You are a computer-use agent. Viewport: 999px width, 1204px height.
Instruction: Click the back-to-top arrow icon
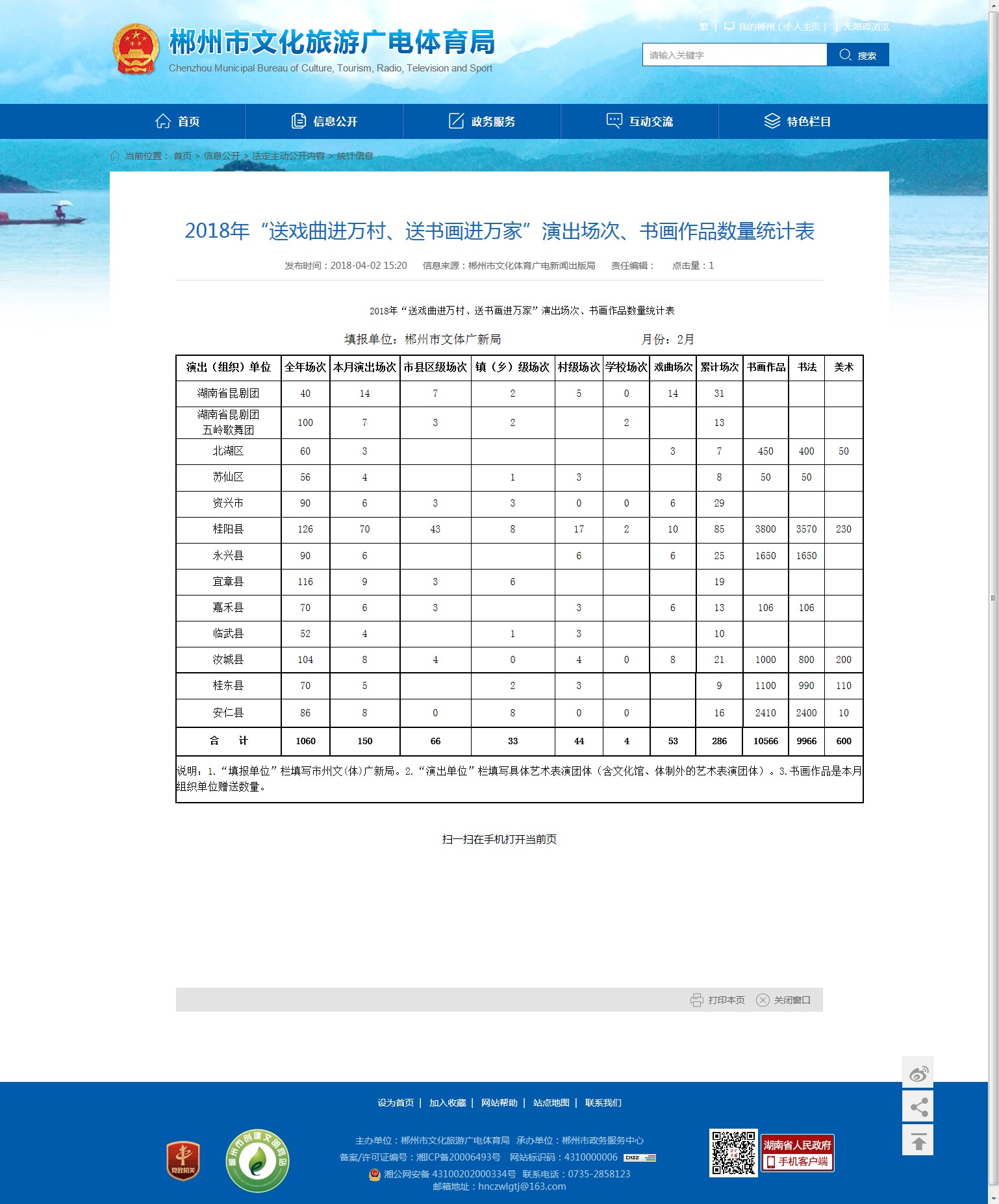pos(918,1141)
